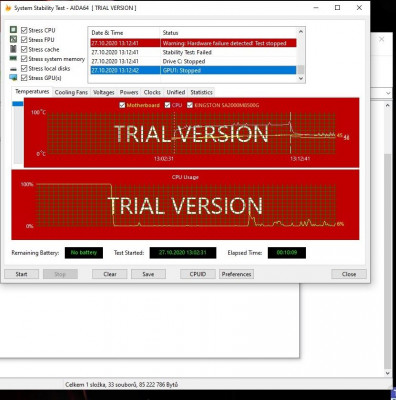Toggle the Stress CPU checkbox

click(x=24, y=30)
